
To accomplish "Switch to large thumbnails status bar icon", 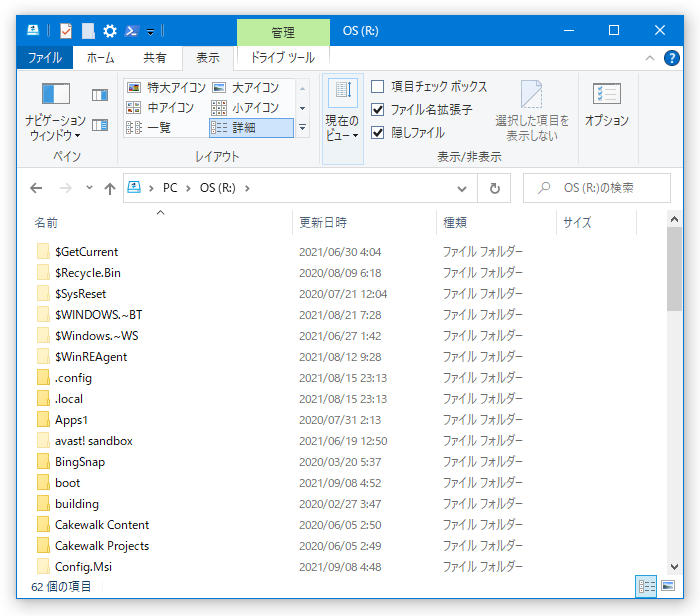I will (x=668, y=586).
